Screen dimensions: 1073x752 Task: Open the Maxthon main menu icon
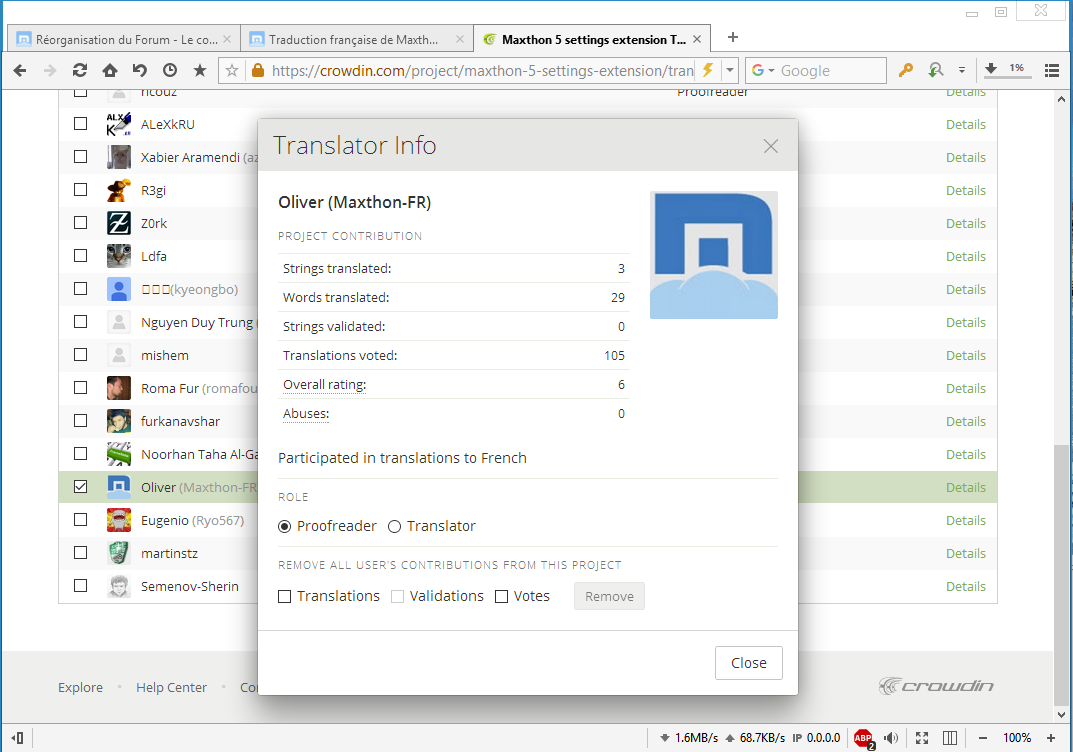pos(1052,70)
